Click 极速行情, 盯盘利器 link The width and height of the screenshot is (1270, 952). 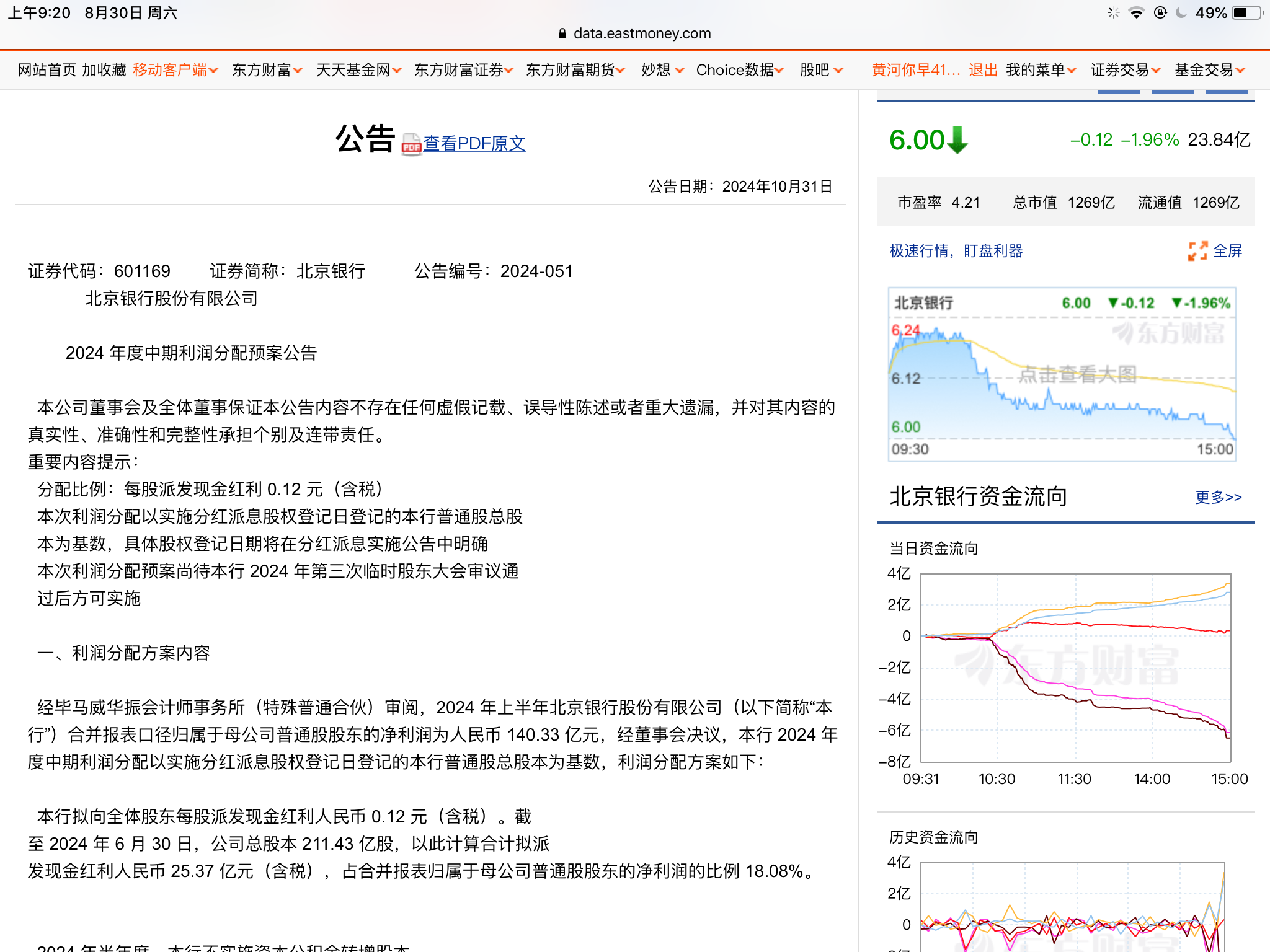pos(956,251)
